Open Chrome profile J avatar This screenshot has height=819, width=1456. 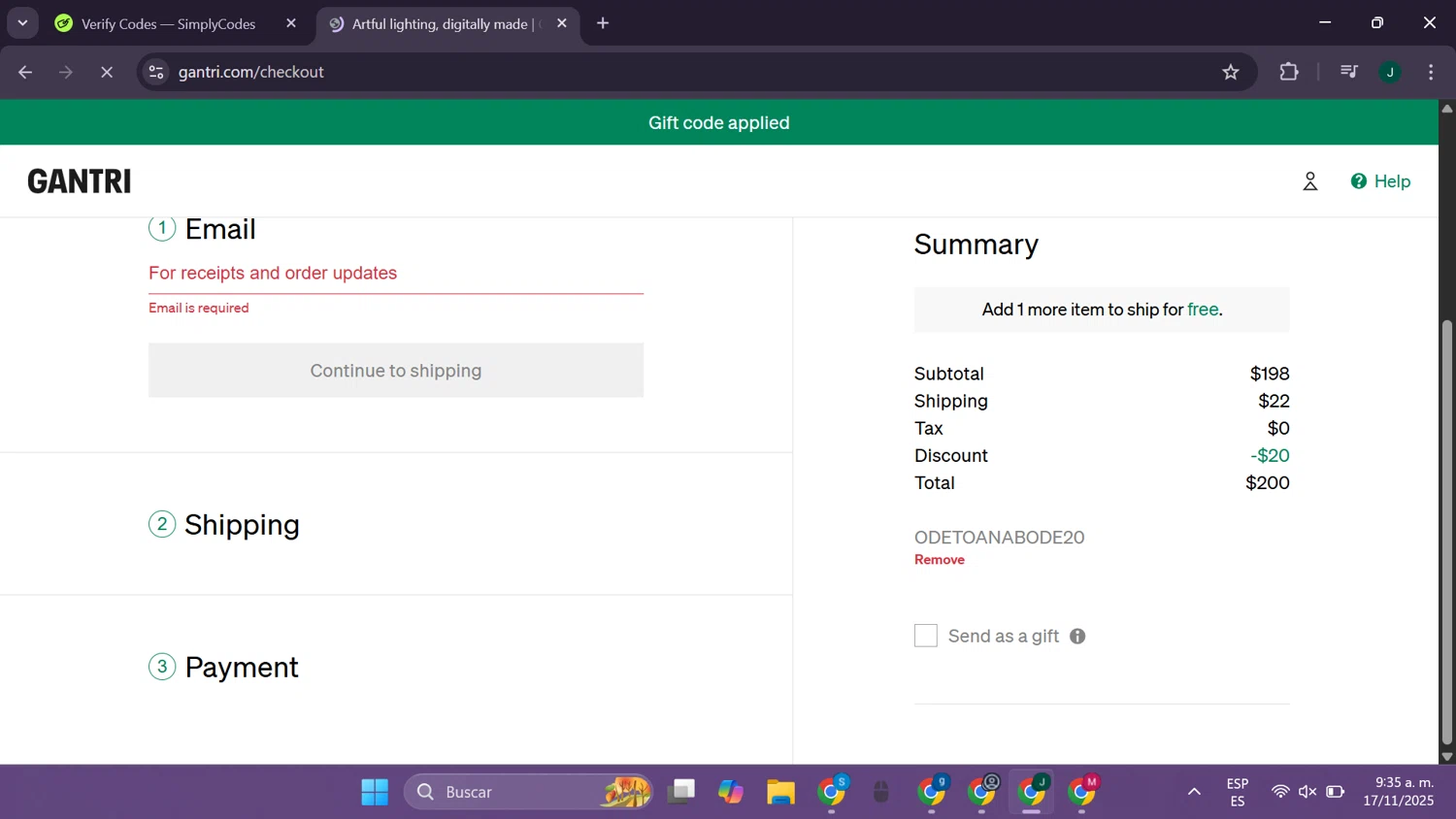coord(1390,72)
